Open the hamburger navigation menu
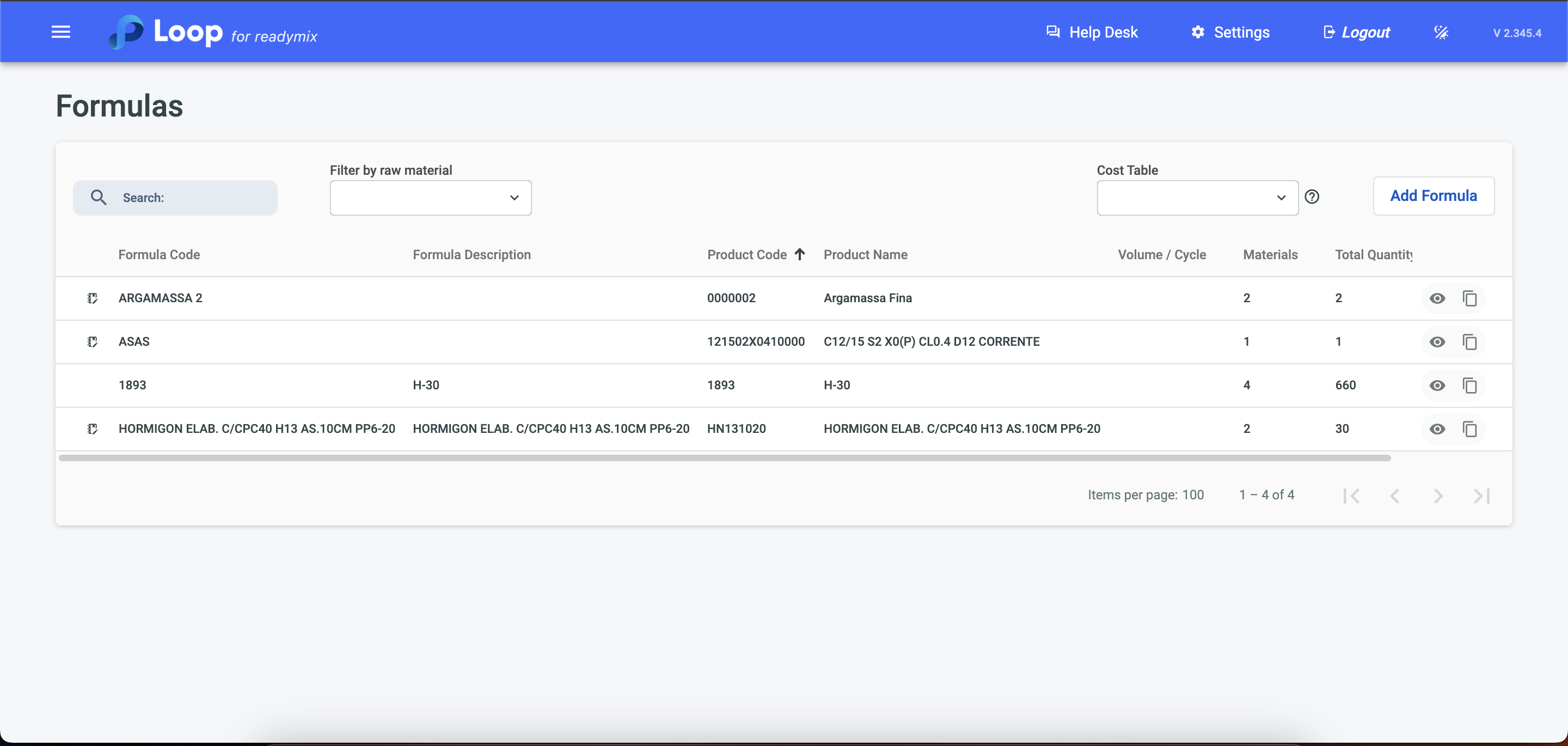 point(61,32)
